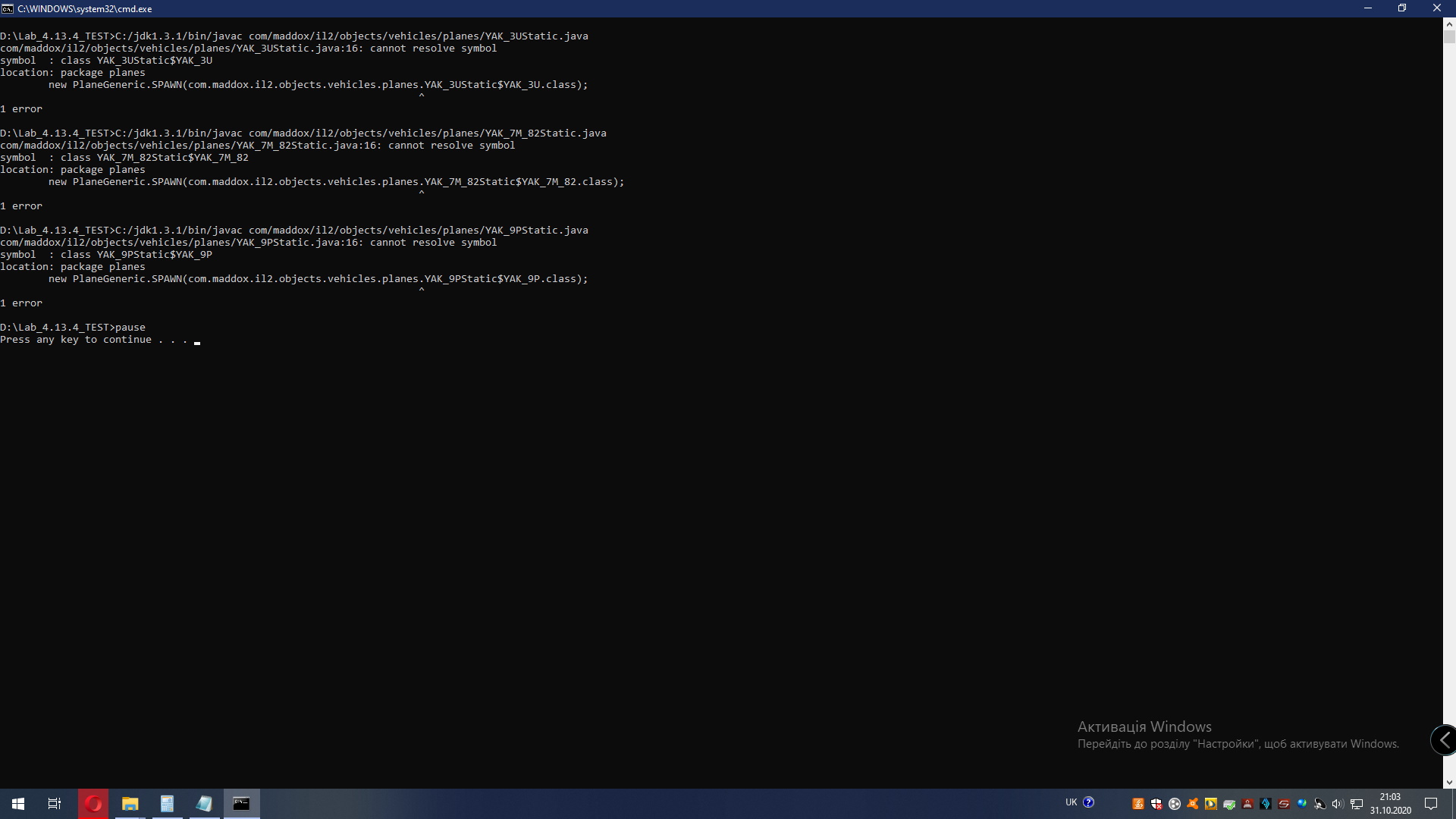Open File Explorer from the taskbar
Screen dimensions: 1456x819
(x=130, y=804)
